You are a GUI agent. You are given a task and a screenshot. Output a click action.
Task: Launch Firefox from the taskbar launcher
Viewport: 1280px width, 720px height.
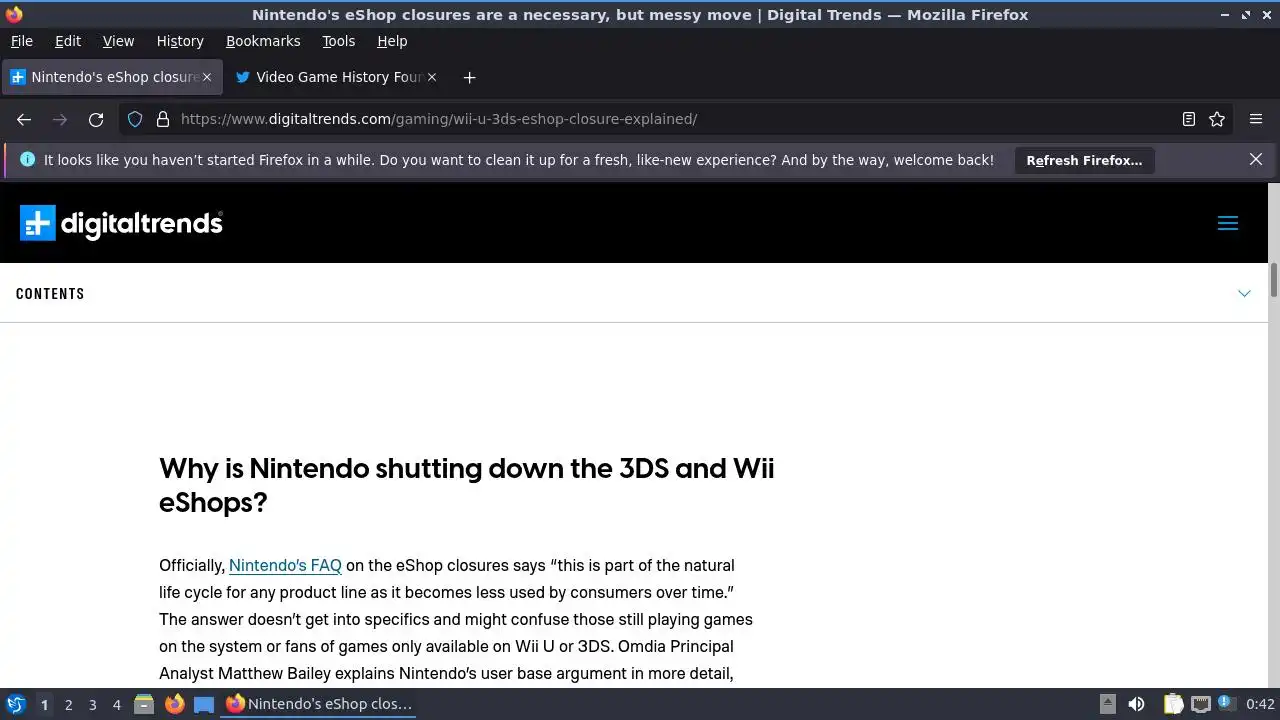pos(174,704)
